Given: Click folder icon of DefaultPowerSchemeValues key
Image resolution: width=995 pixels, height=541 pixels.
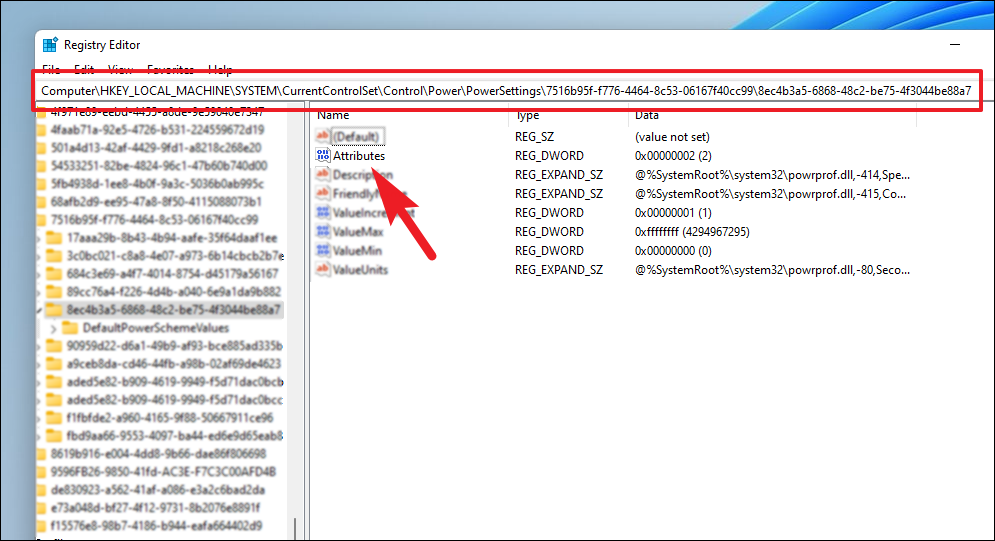Looking at the screenshot, I should 70,328.
